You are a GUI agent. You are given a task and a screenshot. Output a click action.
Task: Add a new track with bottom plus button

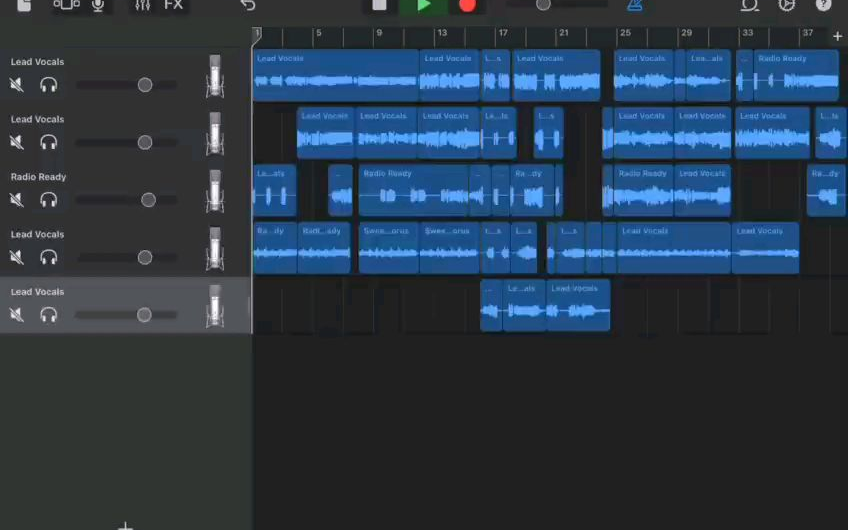coord(125,524)
